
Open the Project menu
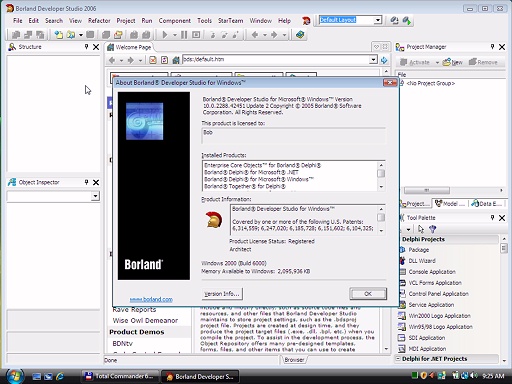(126, 21)
